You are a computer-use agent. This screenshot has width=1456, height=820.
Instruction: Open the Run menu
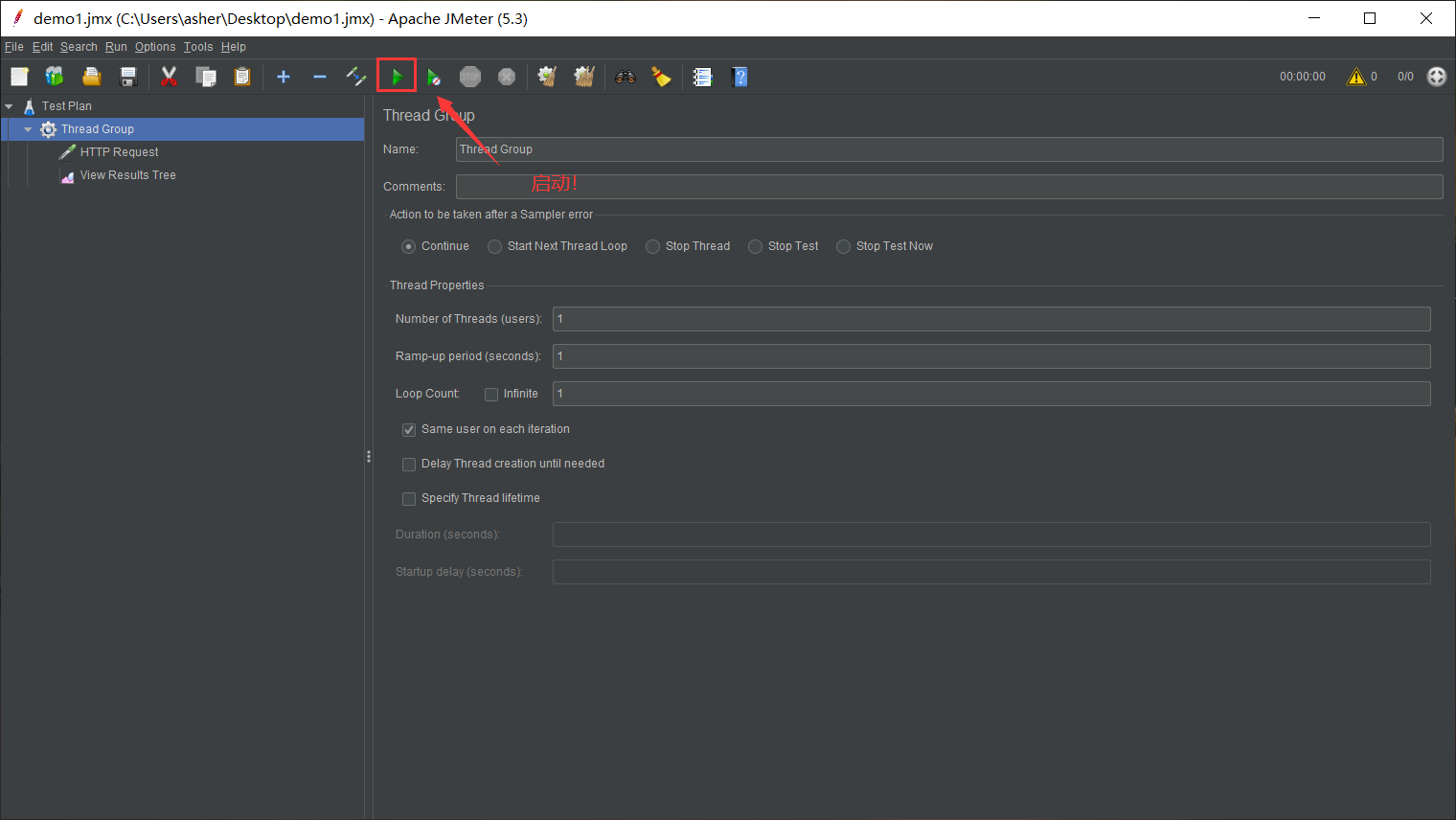(116, 47)
